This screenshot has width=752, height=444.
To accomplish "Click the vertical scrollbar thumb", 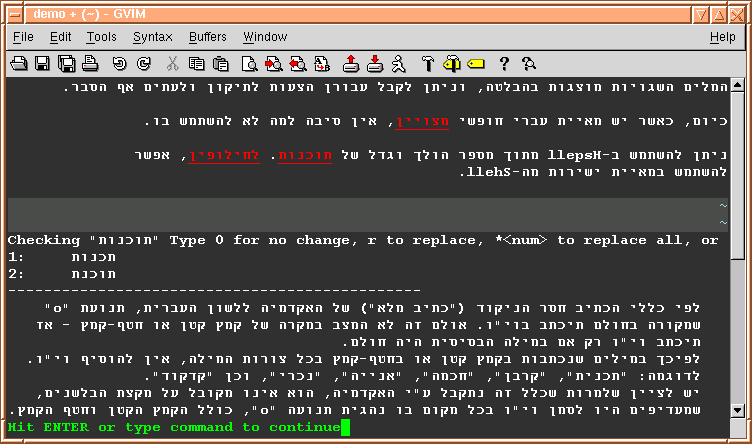I will pyautogui.click(x=737, y=175).
